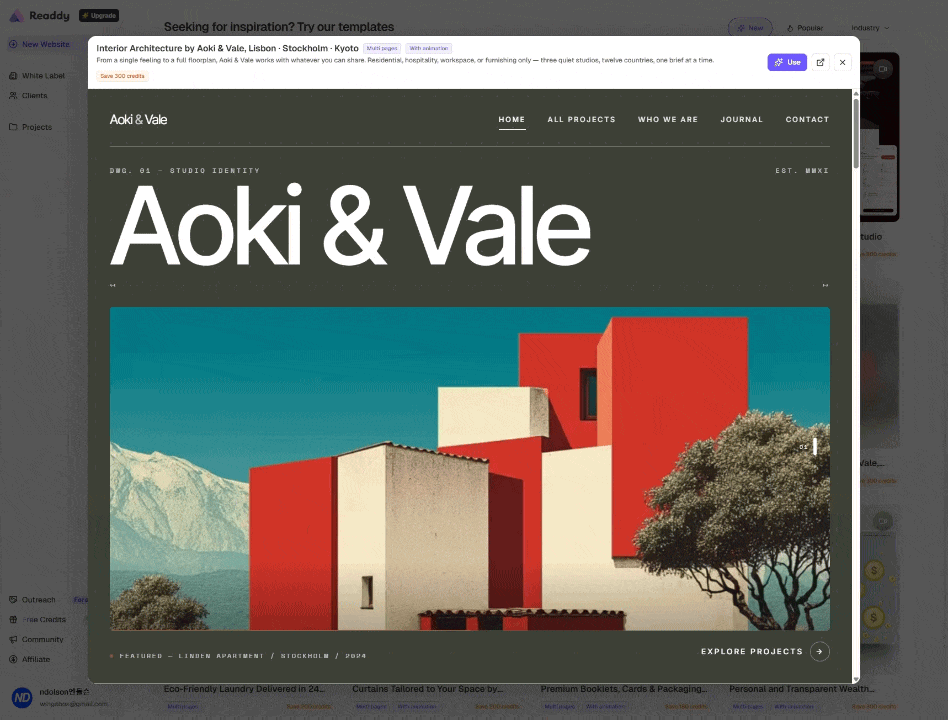Click the Readdy logo in sidebar
Viewport: 948px width, 720px height.
pyautogui.click(x=40, y=16)
